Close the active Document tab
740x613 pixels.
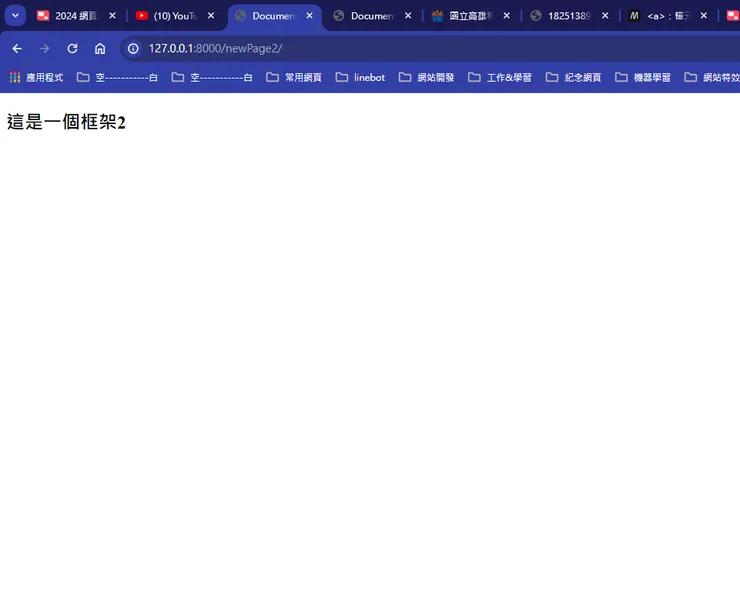(310, 16)
